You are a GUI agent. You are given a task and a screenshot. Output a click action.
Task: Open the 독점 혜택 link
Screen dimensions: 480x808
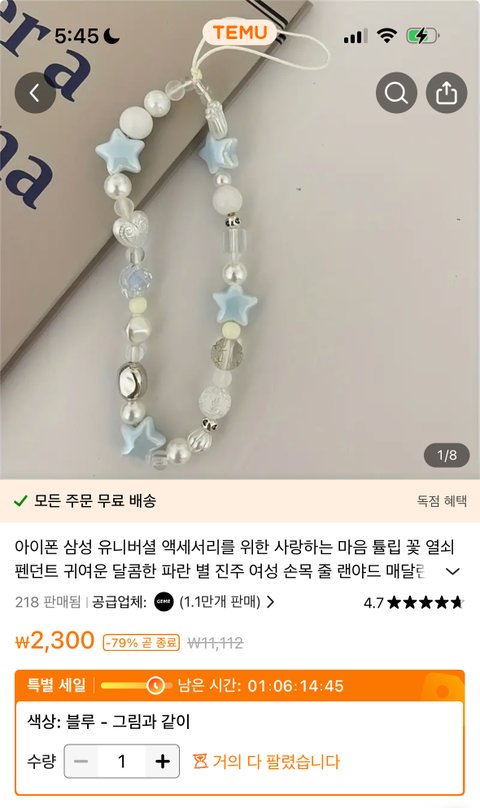442,500
